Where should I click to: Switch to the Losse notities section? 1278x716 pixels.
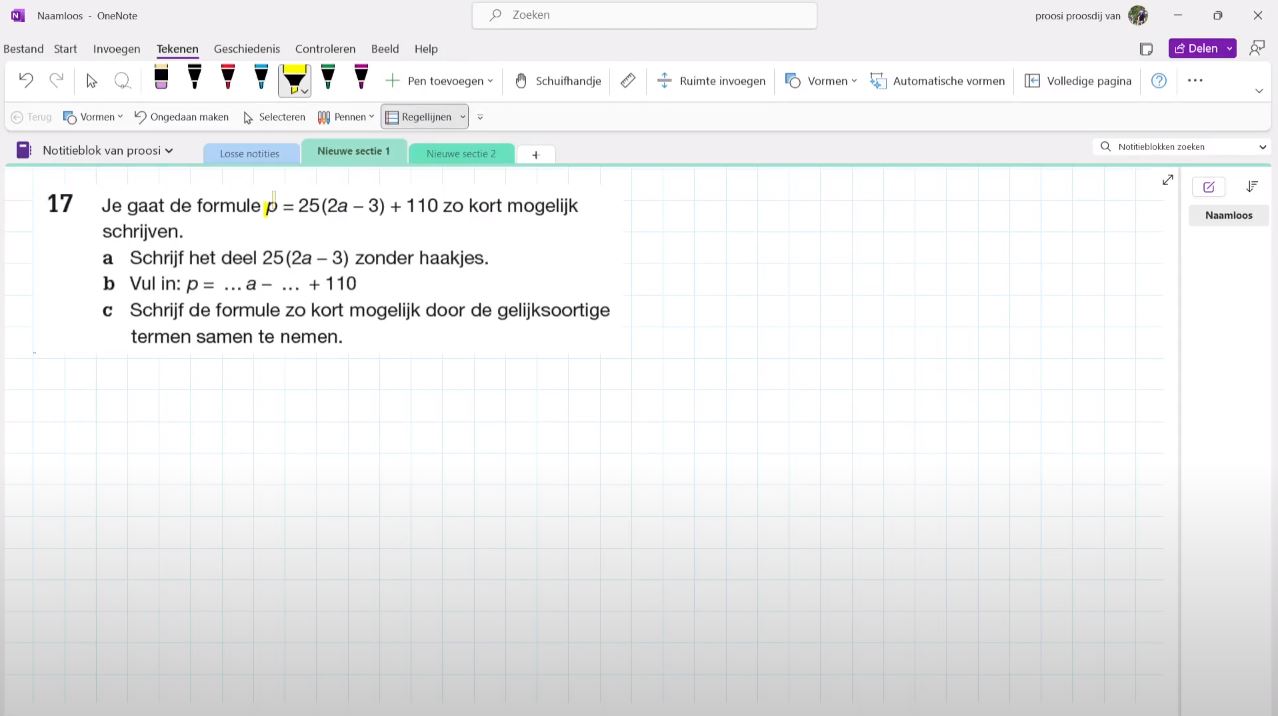[x=250, y=154]
